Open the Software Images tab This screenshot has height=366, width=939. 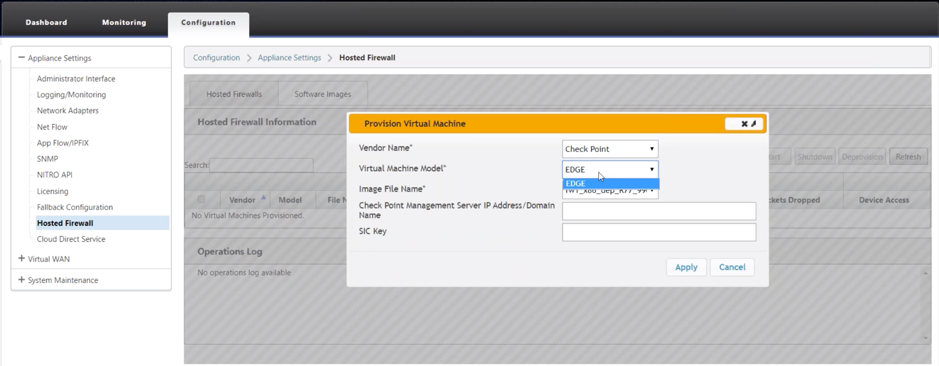pyautogui.click(x=323, y=94)
